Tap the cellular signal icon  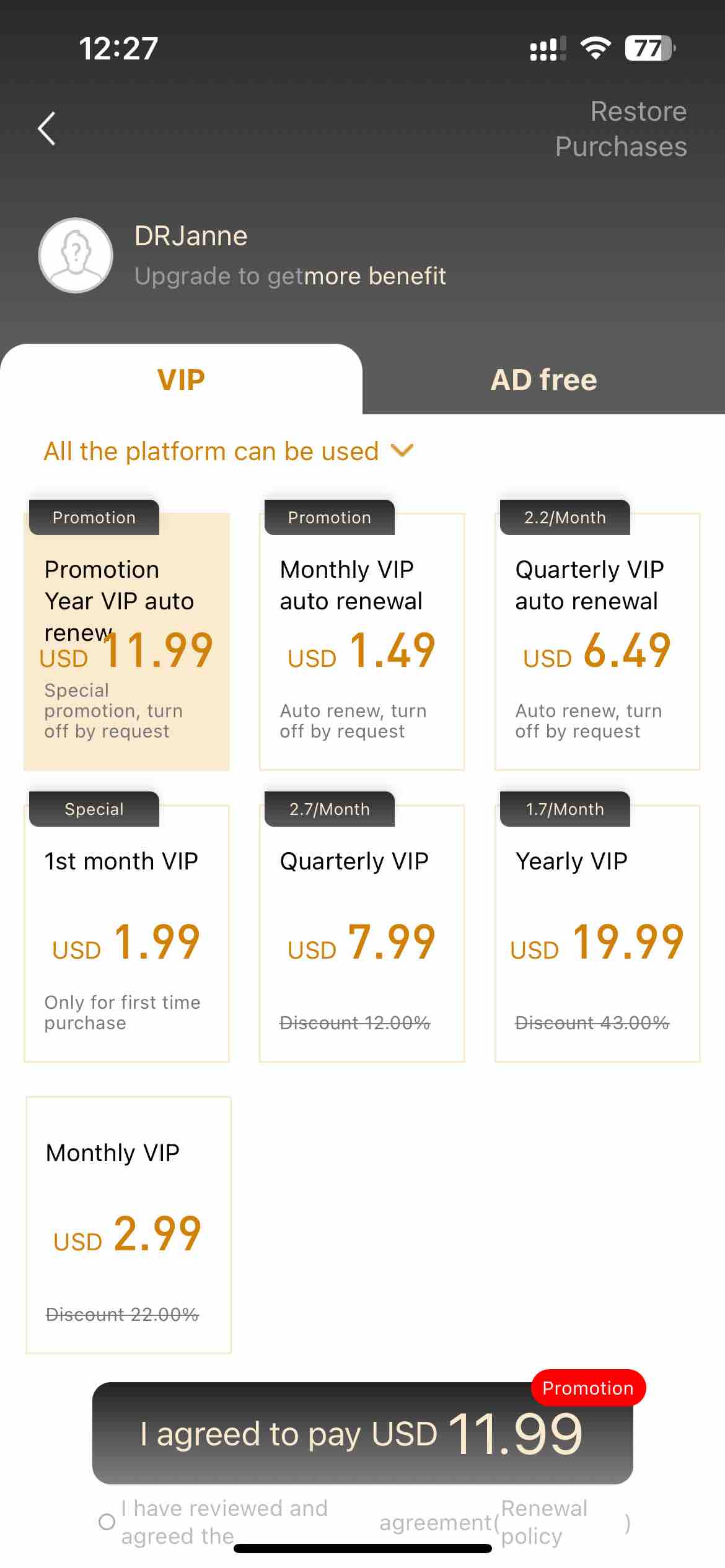(x=548, y=49)
